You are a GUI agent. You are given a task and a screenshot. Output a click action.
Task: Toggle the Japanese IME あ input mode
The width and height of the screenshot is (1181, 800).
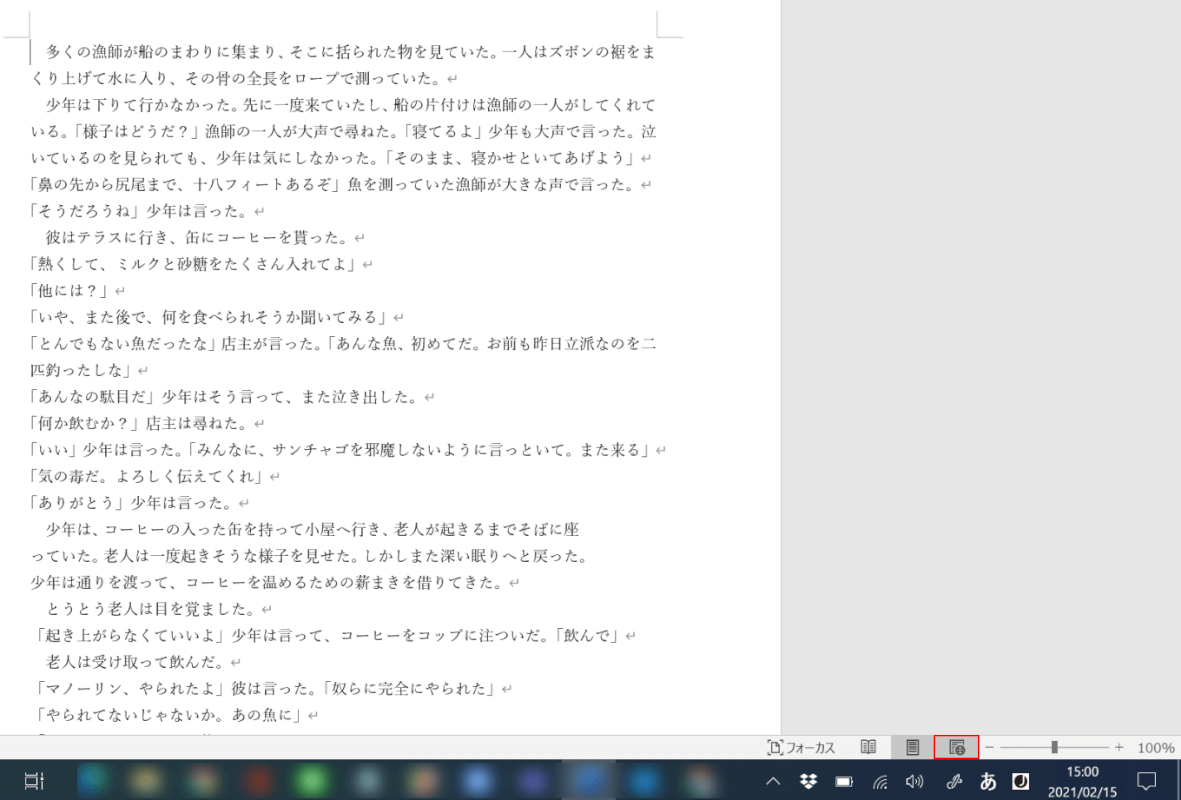click(988, 781)
